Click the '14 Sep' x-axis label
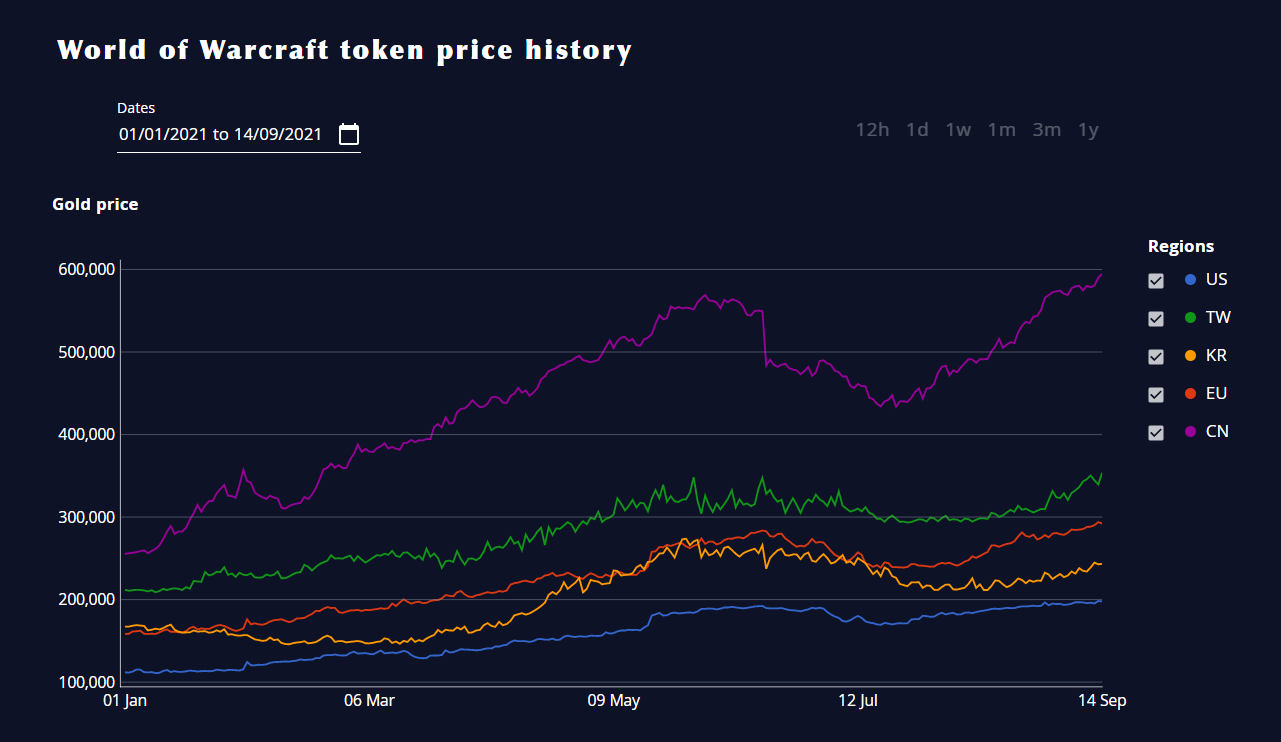1281x742 pixels. (x=1103, y=701)
